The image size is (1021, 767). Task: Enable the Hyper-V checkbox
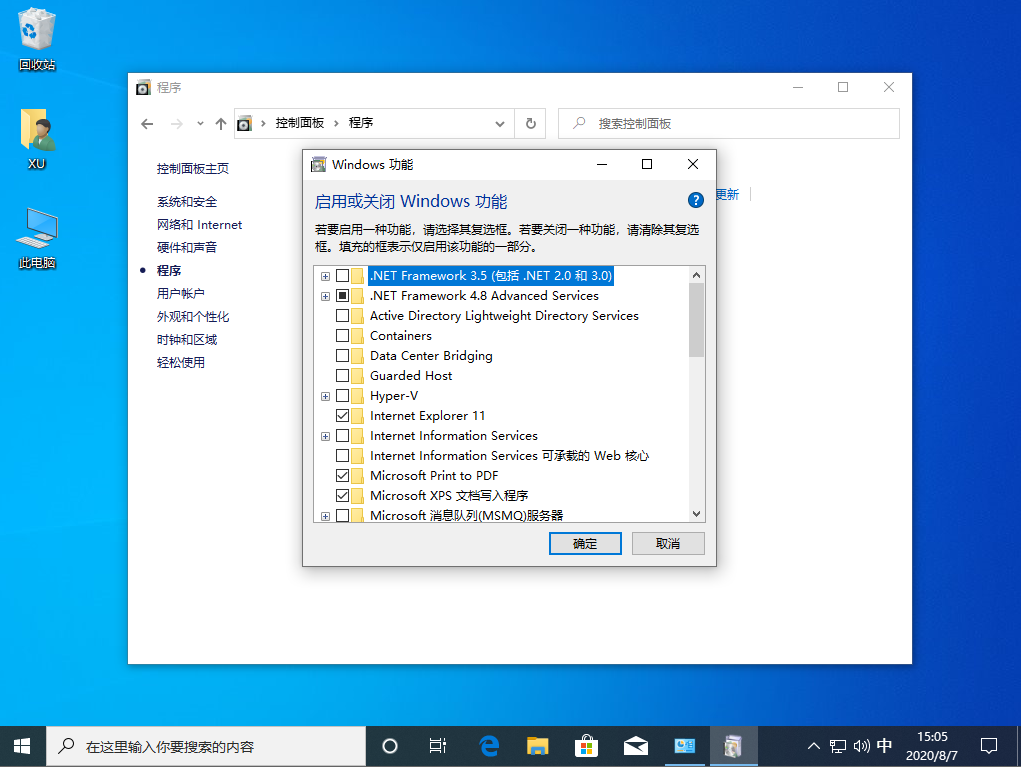343,396
